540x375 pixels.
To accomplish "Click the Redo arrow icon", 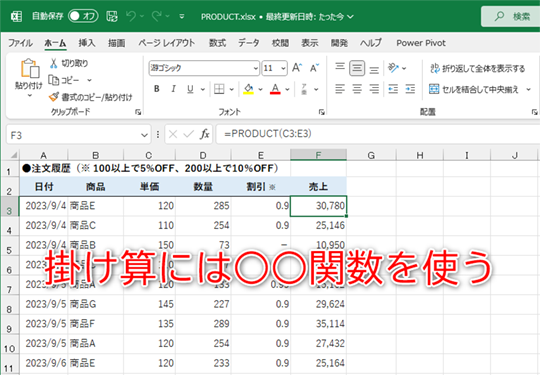I will click(x=157, y=16).
